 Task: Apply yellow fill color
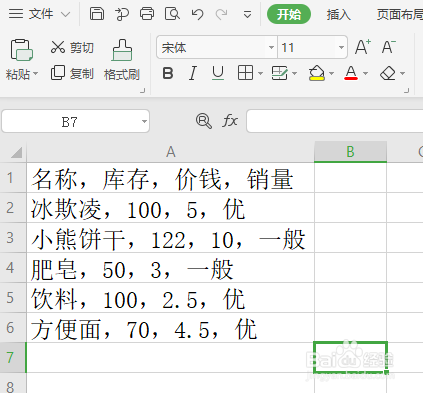tap(316, 73)
